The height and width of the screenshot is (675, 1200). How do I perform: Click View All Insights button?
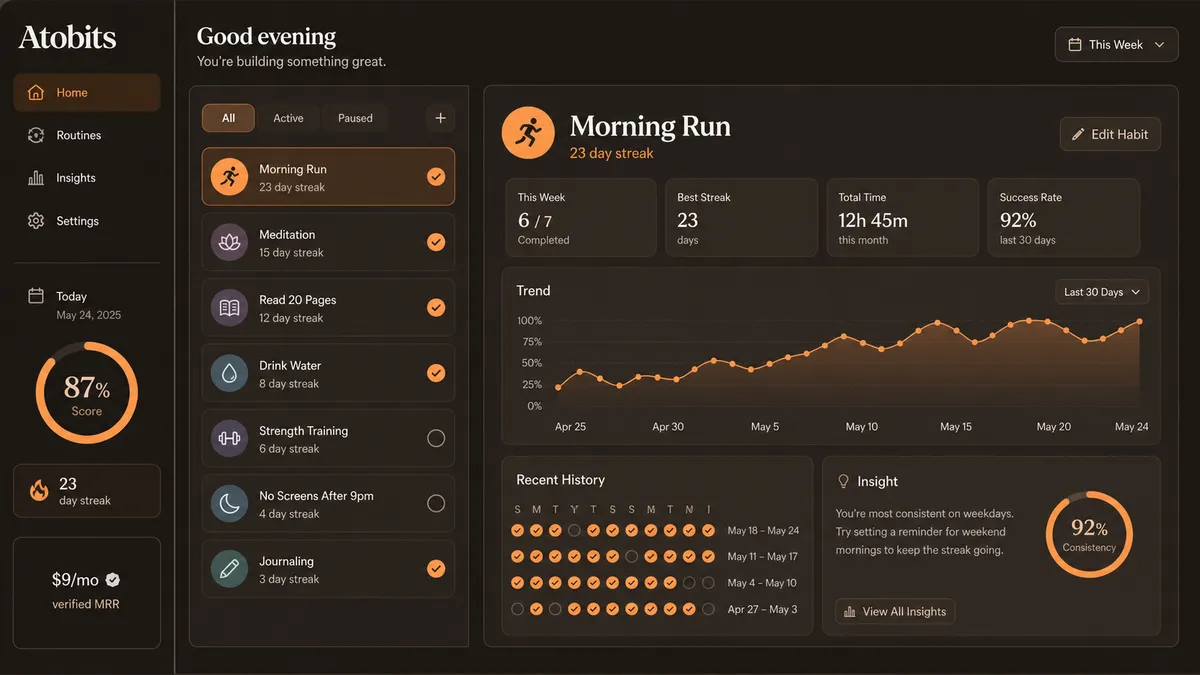895,611
